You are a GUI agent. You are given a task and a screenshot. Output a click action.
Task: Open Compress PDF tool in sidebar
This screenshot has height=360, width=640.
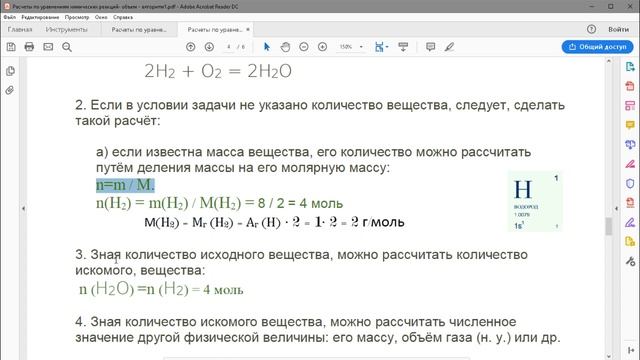630,203
